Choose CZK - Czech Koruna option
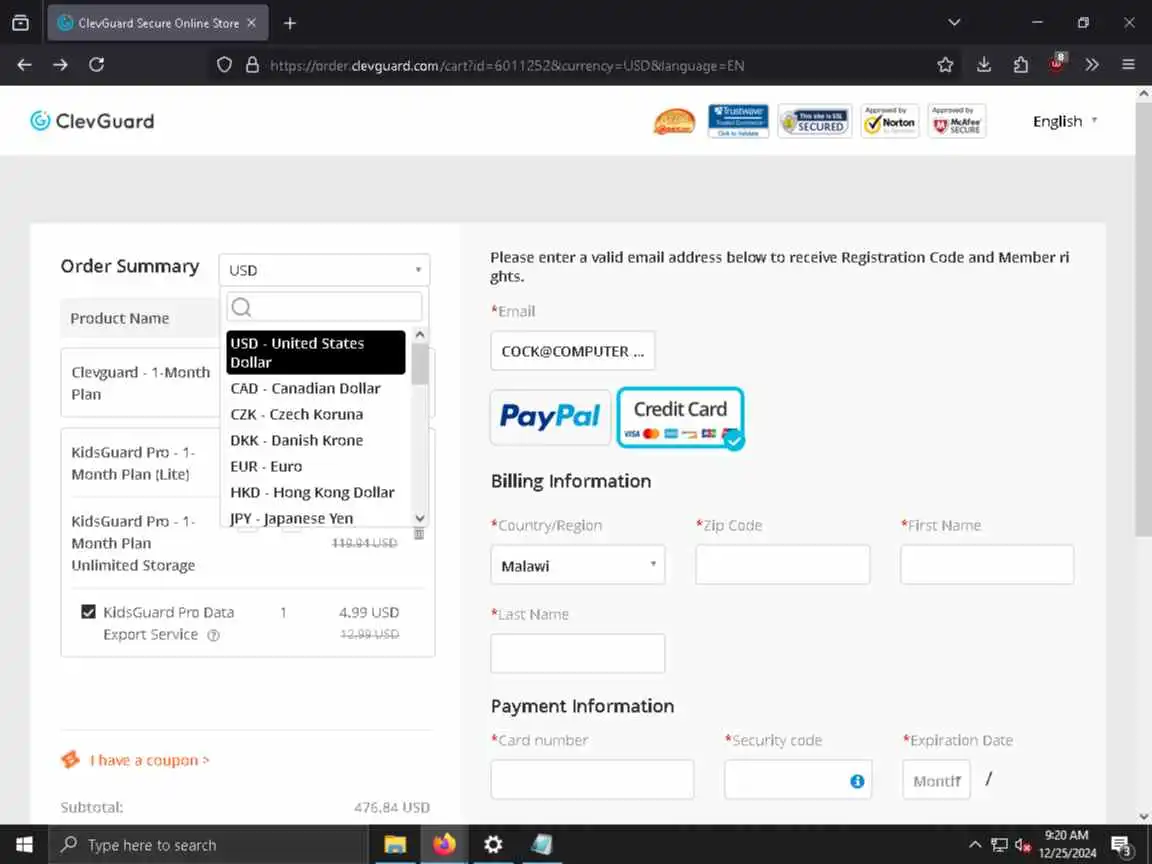This screenshot has width=1152, height=864. tap(316, 414)
